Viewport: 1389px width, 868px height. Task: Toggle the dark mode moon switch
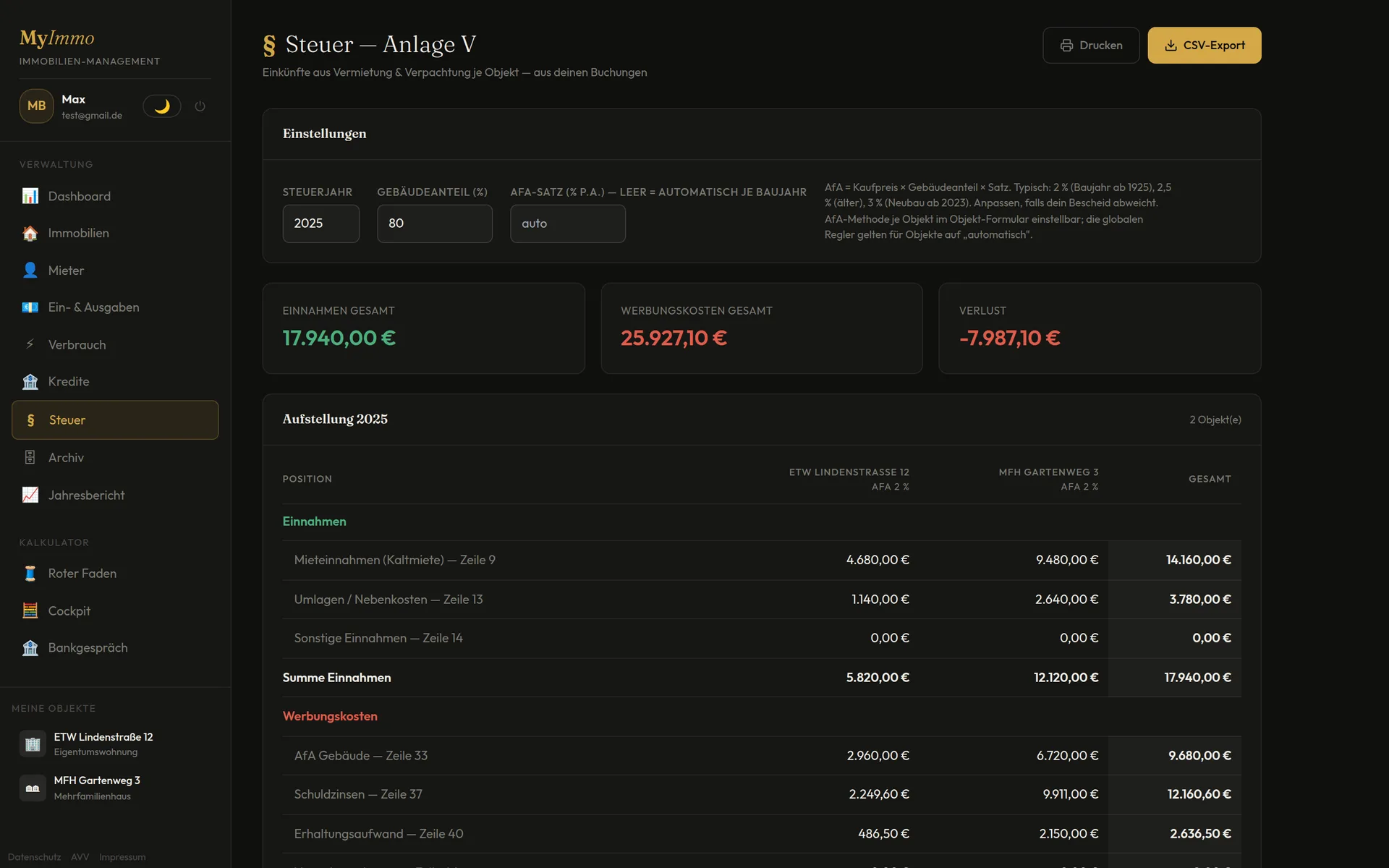click(x=162, y=106)
